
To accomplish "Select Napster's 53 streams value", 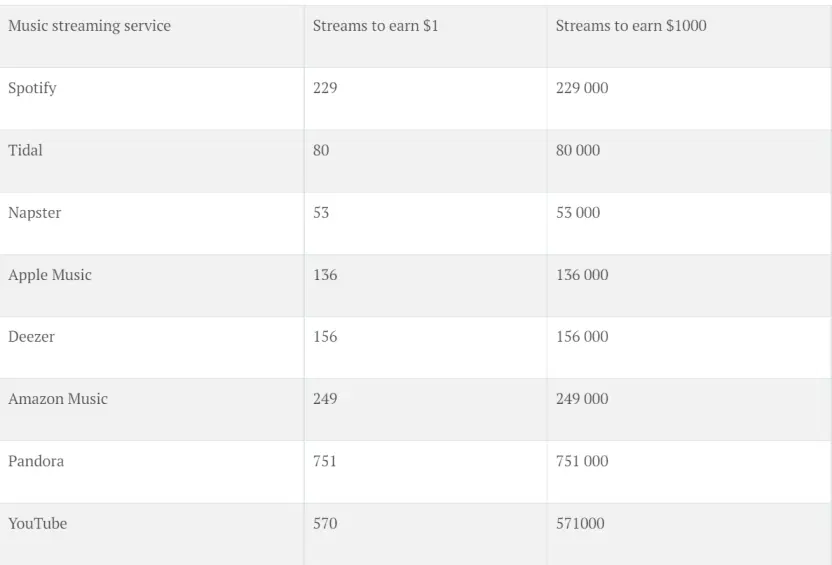I will 321,213.
